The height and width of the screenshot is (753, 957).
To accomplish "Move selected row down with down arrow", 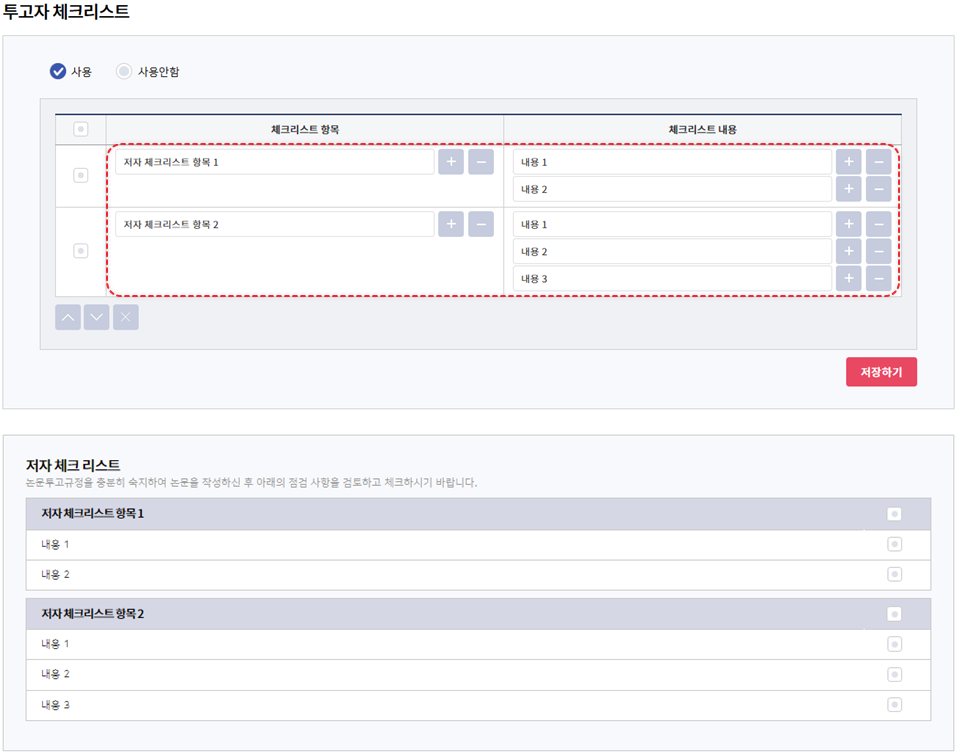I will (x=97, y=318).
